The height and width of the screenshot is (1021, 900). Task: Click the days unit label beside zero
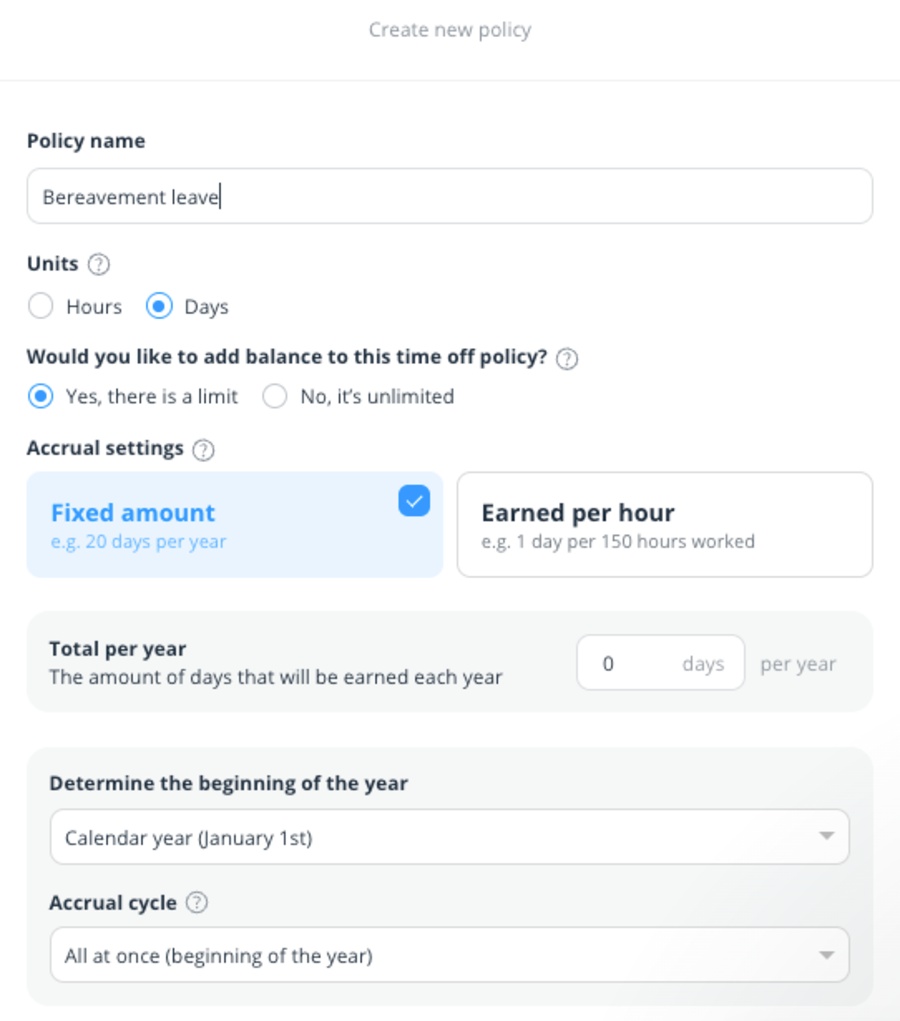(x=703, y=663)
